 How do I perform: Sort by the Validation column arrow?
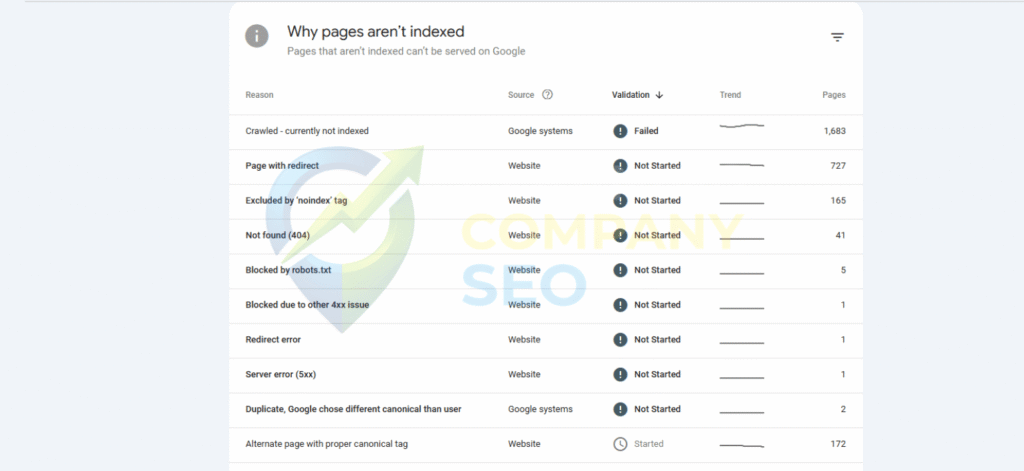659,95
